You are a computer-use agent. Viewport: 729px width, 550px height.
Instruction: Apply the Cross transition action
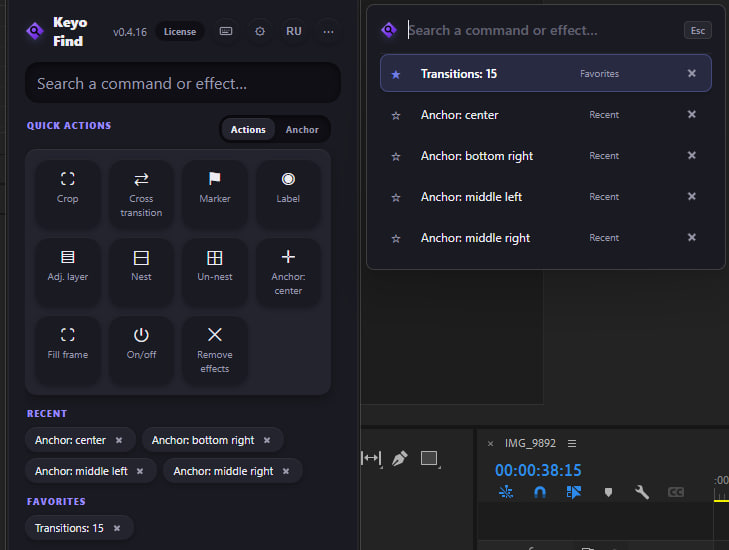click(141, 194)
